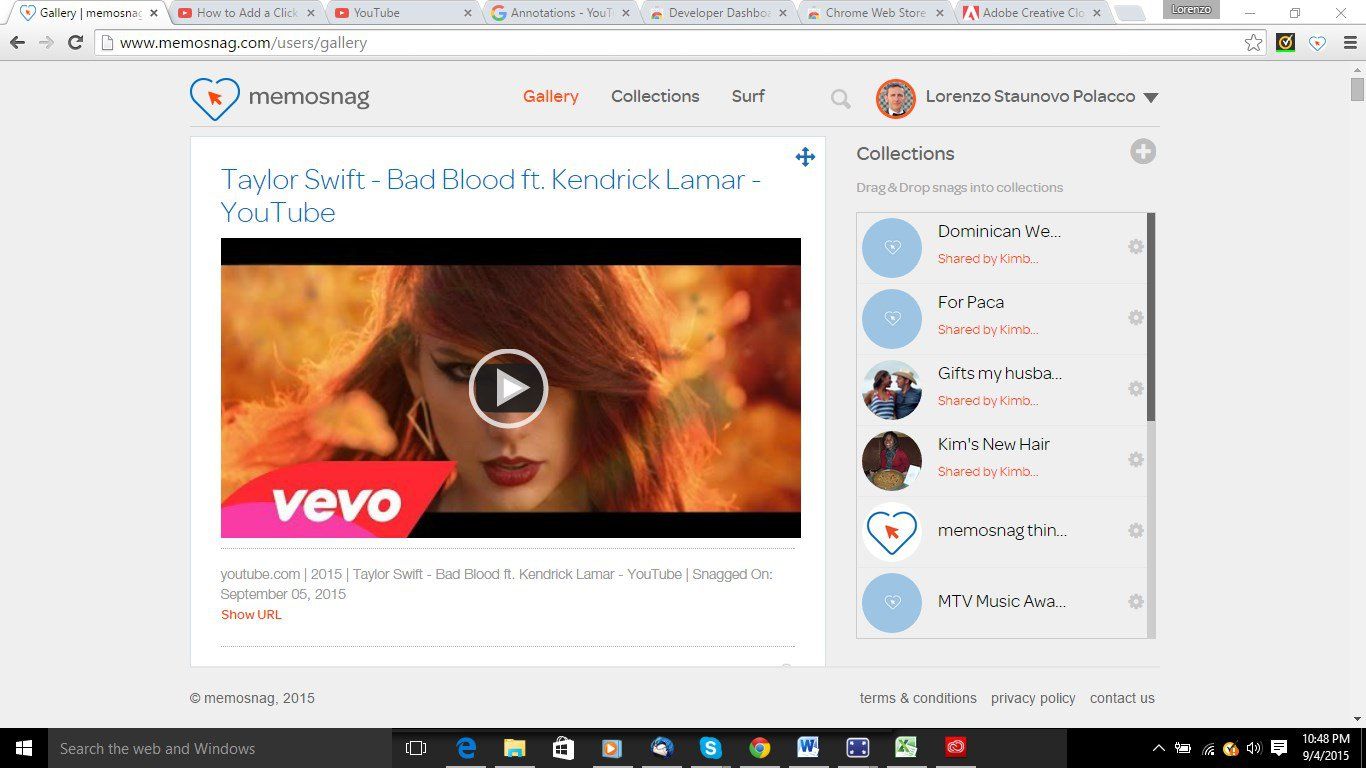Open Adobe Creative Cloud from the taskbar
This screenshot has height=768, width=1366.
[x=955, y=748]
